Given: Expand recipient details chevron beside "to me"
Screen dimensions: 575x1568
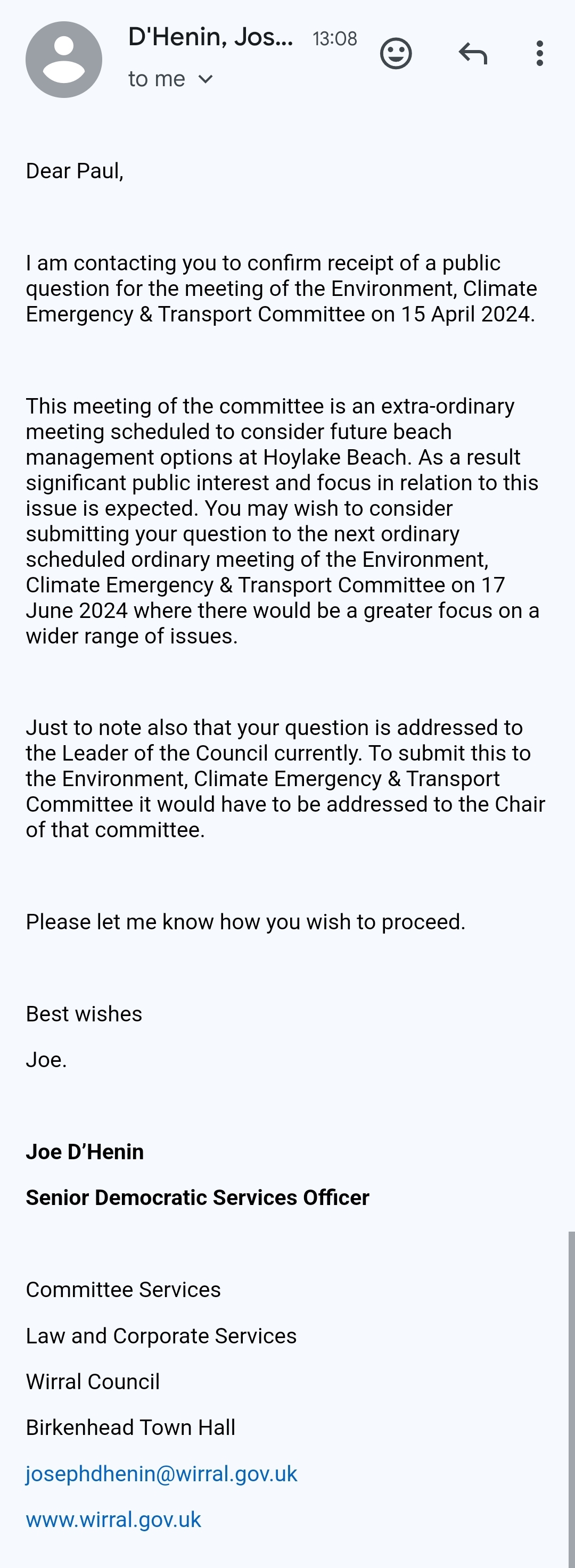Looking at the screenshot, I should tap(206, 79).
